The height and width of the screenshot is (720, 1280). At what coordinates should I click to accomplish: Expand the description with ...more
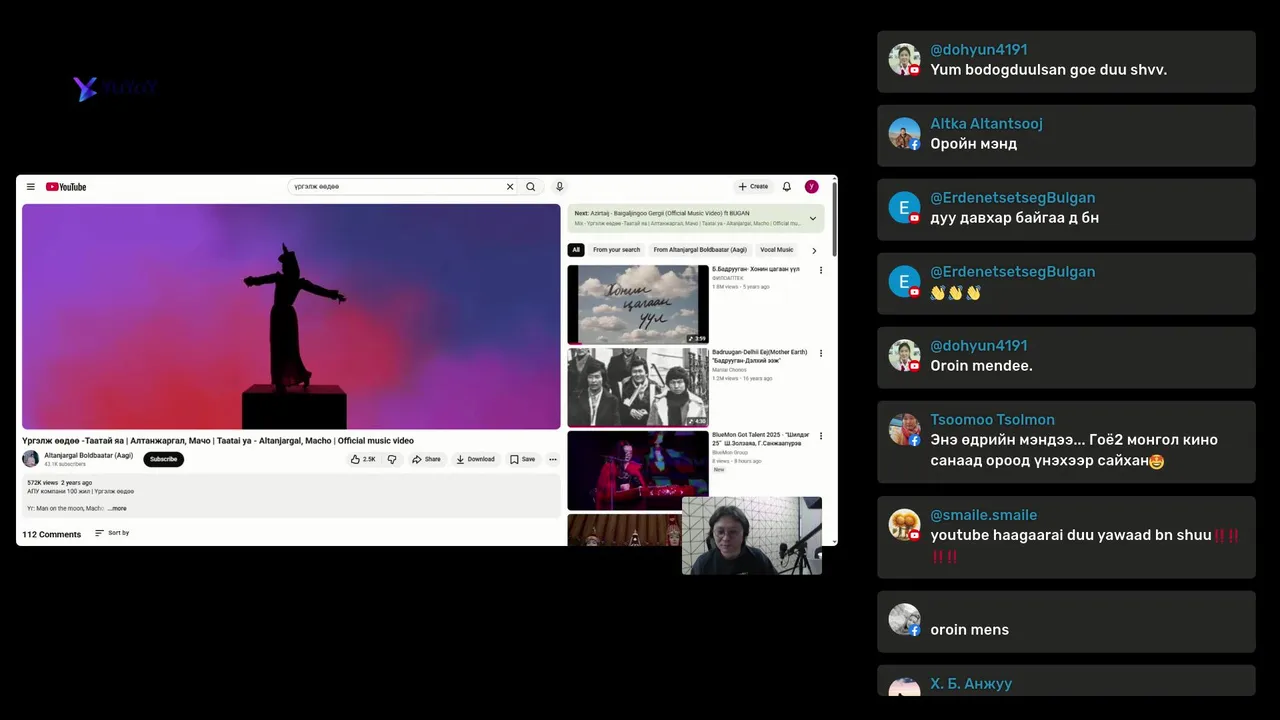point(118,509)
